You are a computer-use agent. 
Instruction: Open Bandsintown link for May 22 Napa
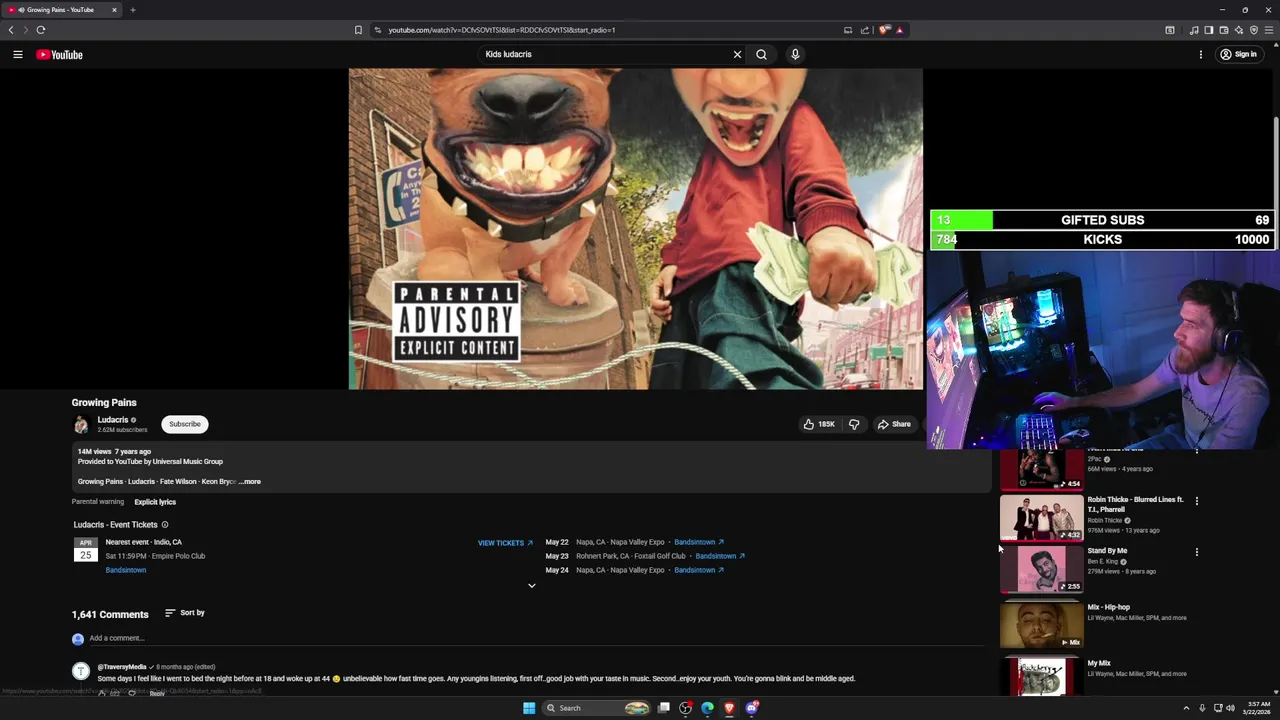tap(699, 542)
